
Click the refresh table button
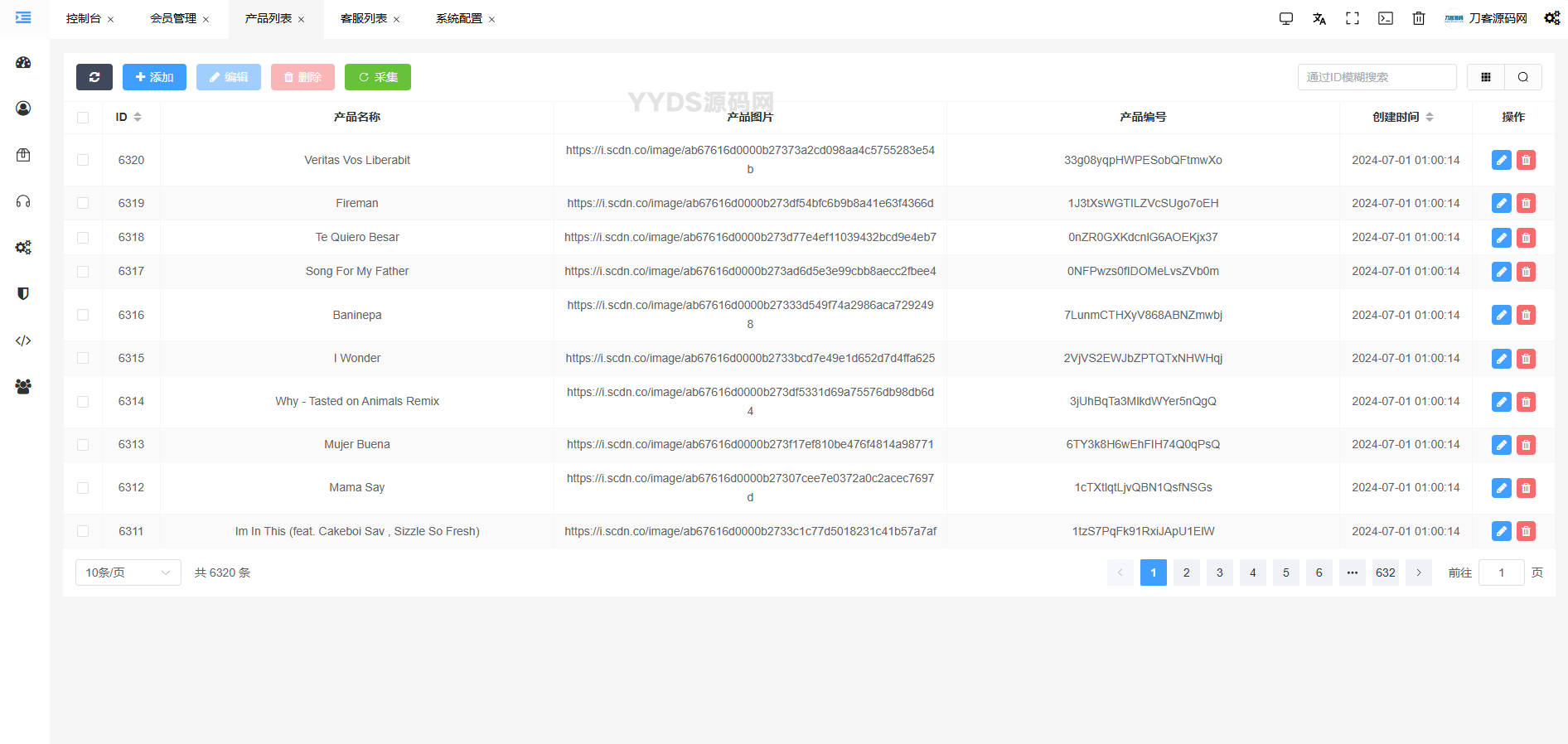(x=94, y=77)
